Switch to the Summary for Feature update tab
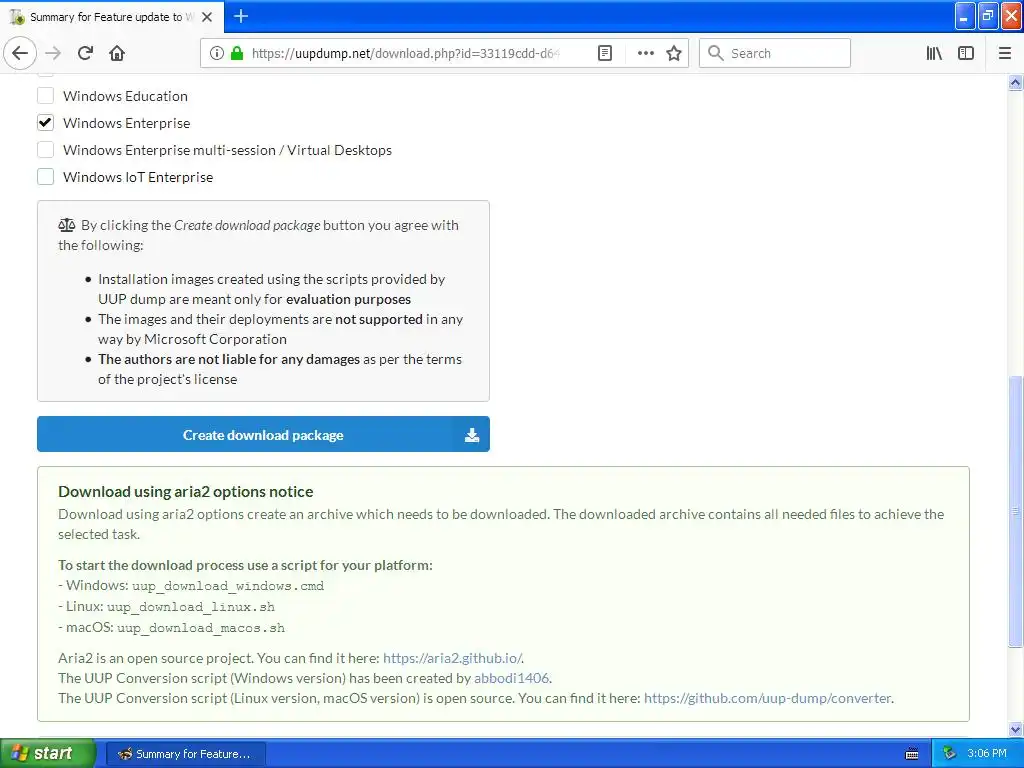 [111, 17]
